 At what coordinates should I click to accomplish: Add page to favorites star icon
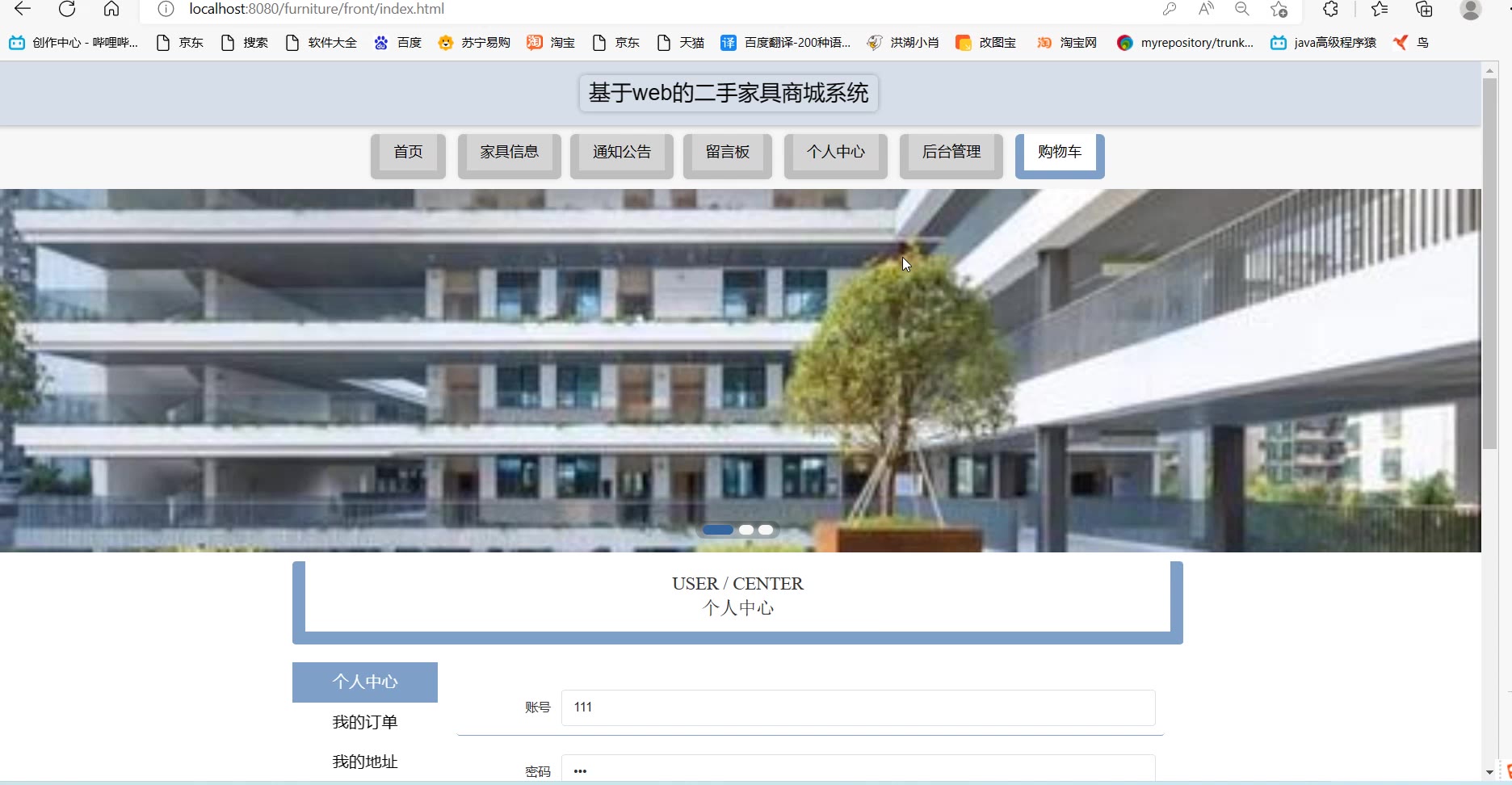click(1279, 9)
